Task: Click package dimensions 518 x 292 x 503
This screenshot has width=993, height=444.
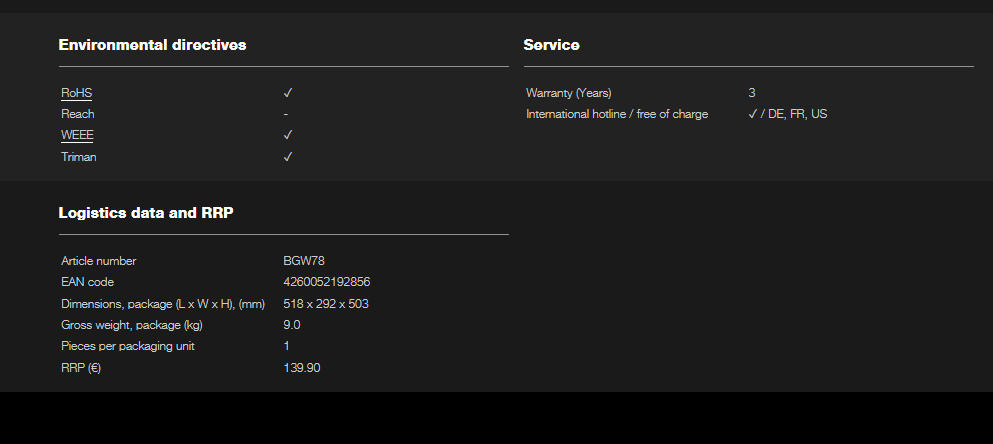Action: tap(328, 304)
